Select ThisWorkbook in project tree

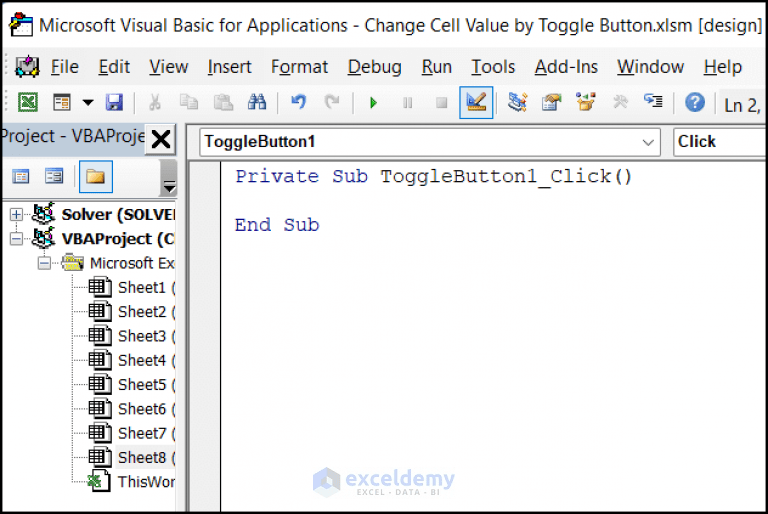(146, 482)
